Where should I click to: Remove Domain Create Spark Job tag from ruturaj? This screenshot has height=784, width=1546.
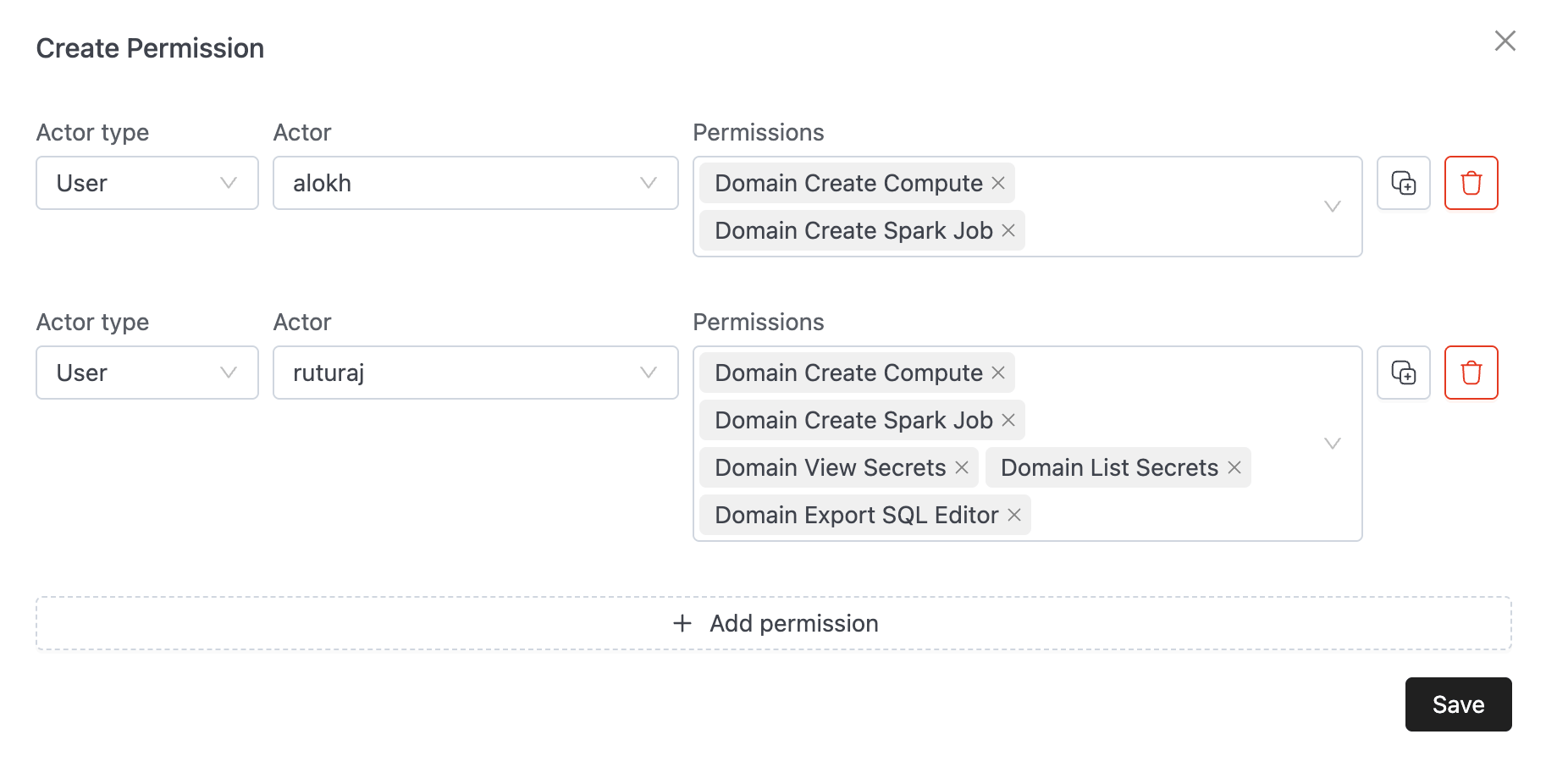(1008, 420)
